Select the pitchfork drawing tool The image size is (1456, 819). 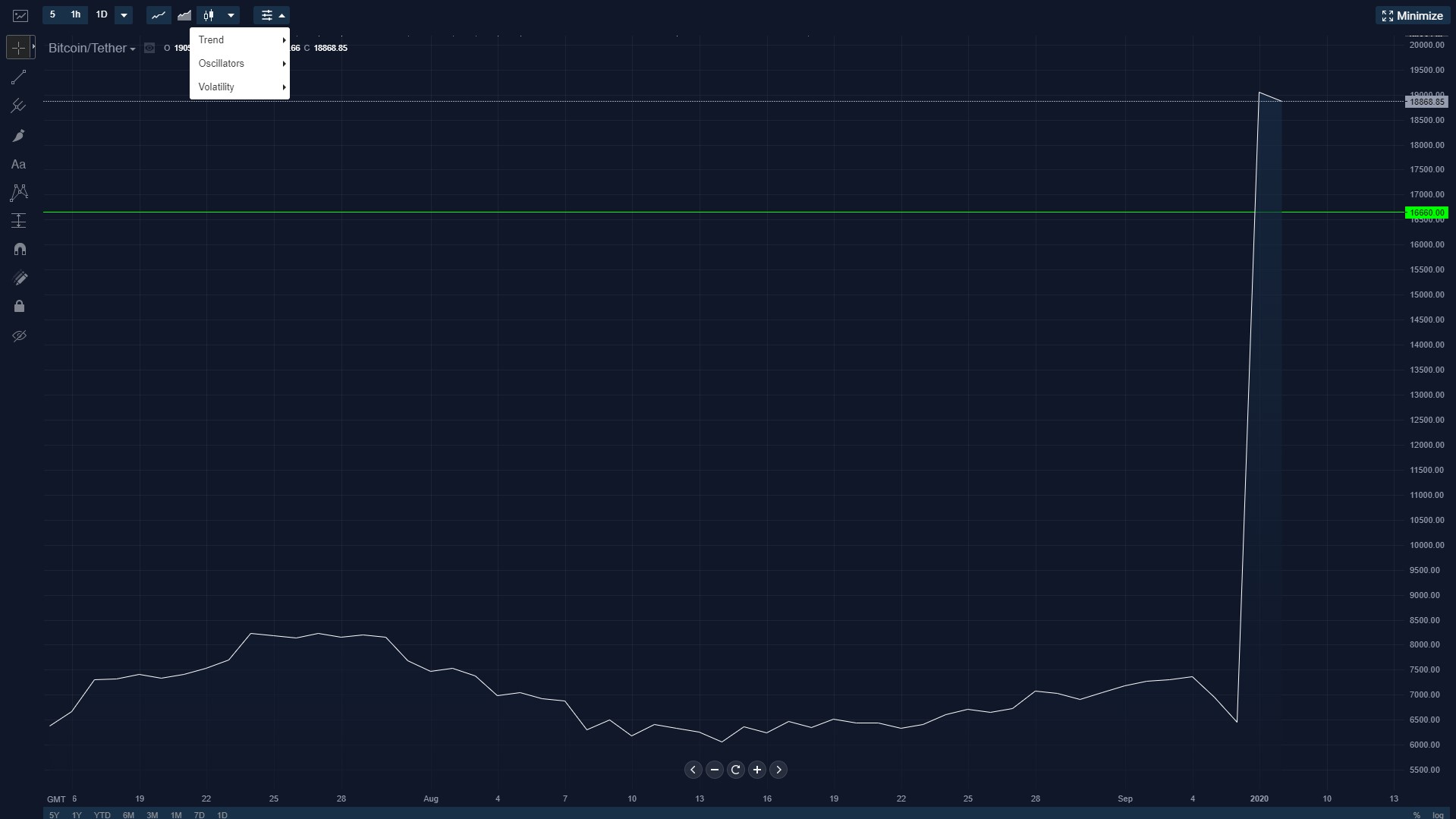coord(19,106)
